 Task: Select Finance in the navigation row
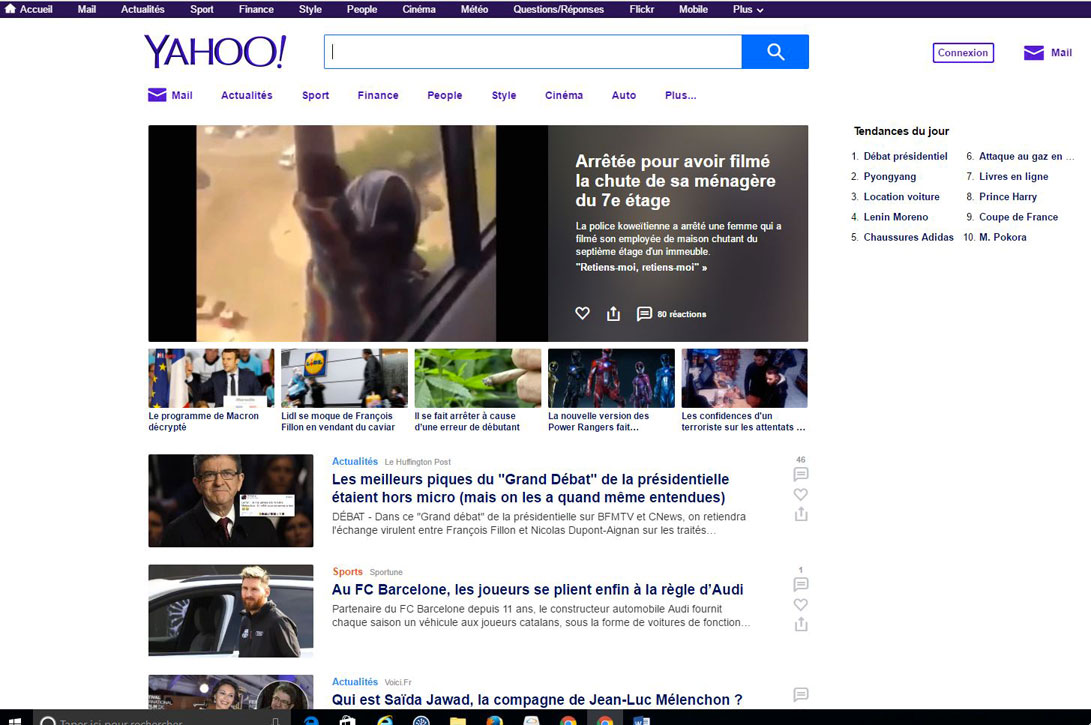pos(378,95)
